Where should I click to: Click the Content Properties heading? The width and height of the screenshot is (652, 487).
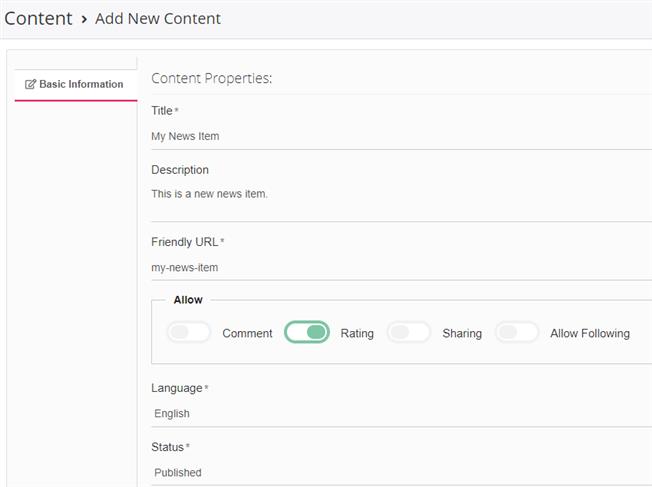click(x=212, y=78)
